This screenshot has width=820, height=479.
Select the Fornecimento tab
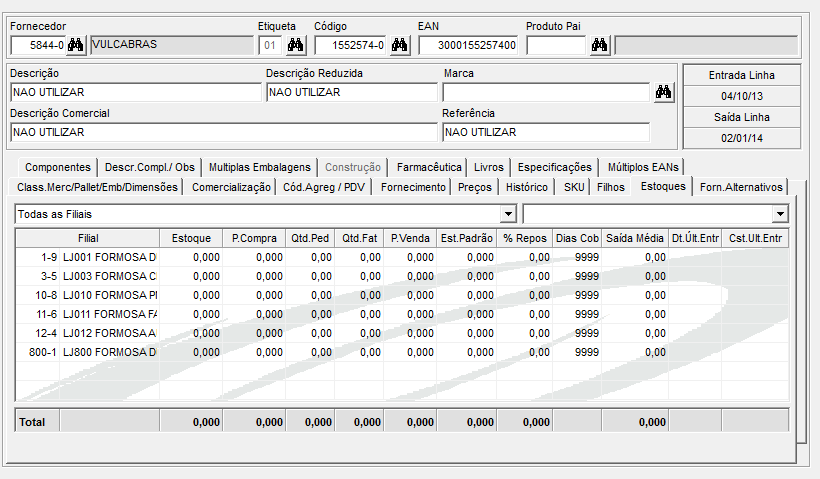coord(413,187)
